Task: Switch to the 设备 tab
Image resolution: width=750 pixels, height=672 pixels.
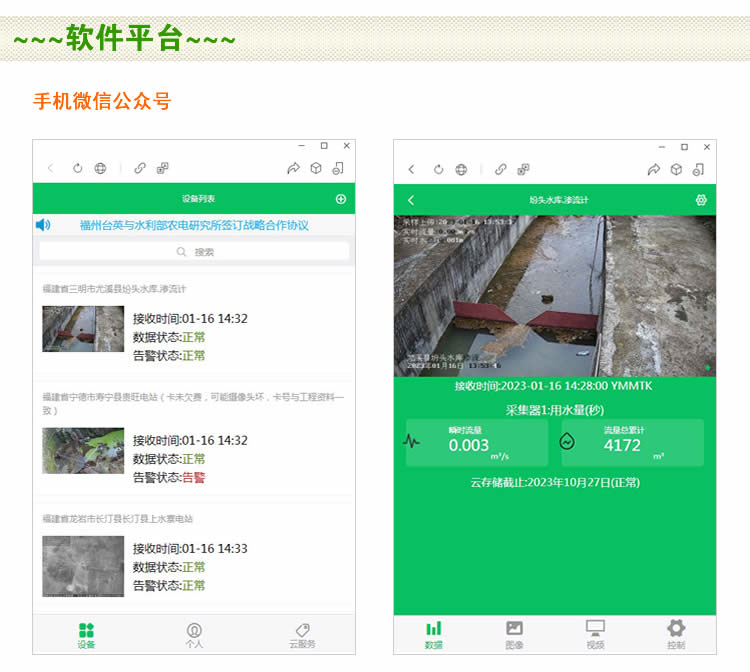Action: 87,636
